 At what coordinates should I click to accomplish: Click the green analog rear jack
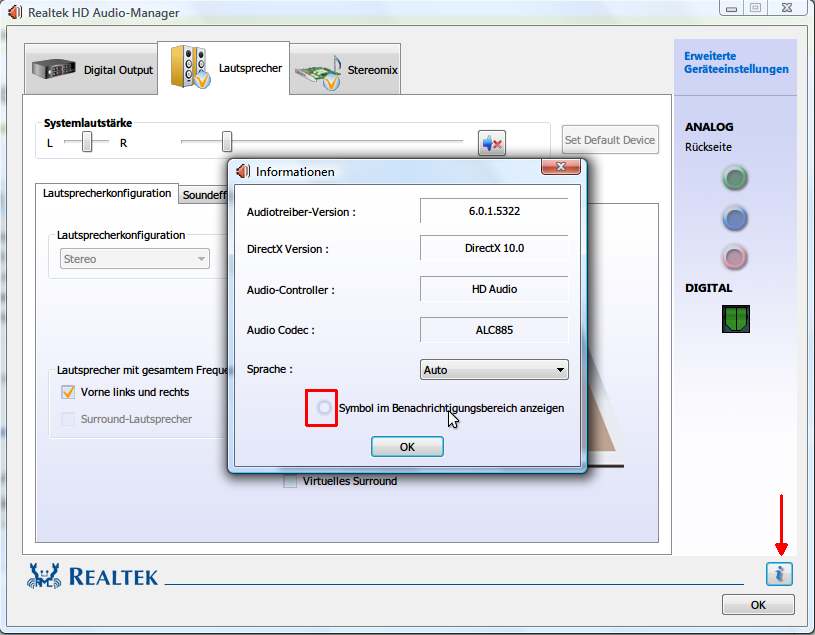pos(734,178)
